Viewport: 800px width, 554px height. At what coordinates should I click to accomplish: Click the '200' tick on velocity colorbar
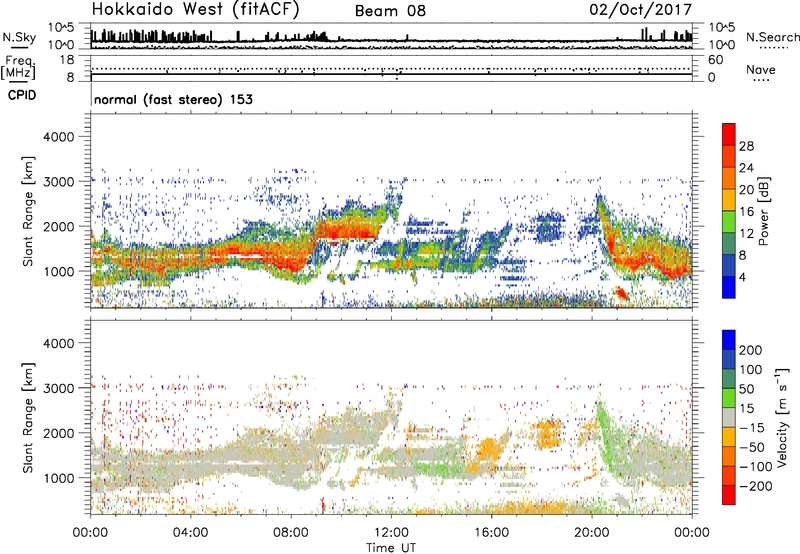[751, 350]
